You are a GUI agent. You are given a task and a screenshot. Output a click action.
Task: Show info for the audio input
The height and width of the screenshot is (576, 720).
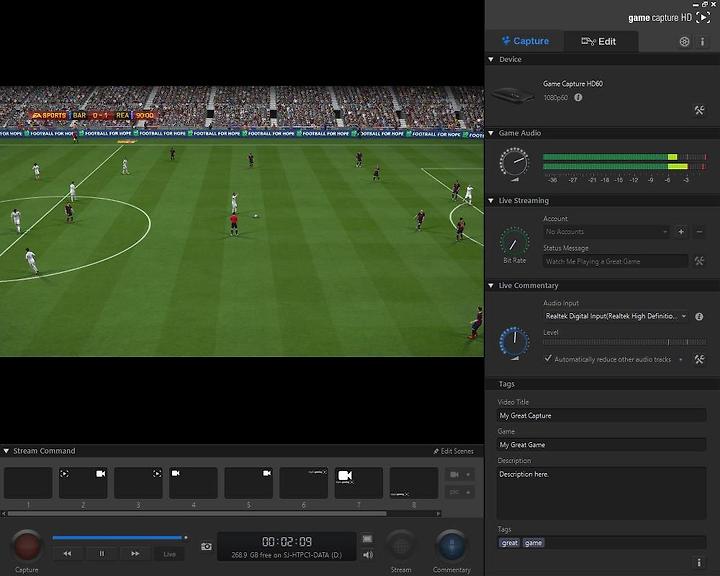pos(699,316)
